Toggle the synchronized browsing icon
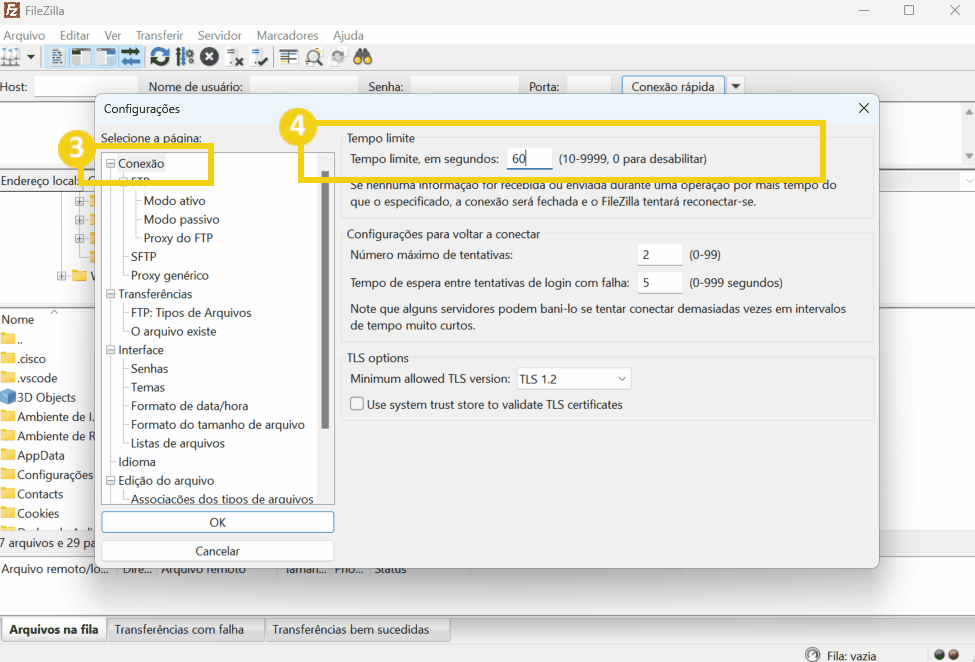This screenshot has height=662, width=975. click(338, 58)
